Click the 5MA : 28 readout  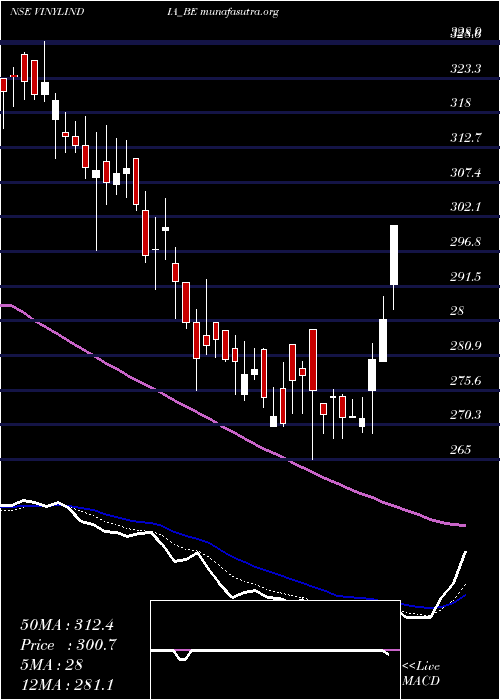click(x=51, y=665)
